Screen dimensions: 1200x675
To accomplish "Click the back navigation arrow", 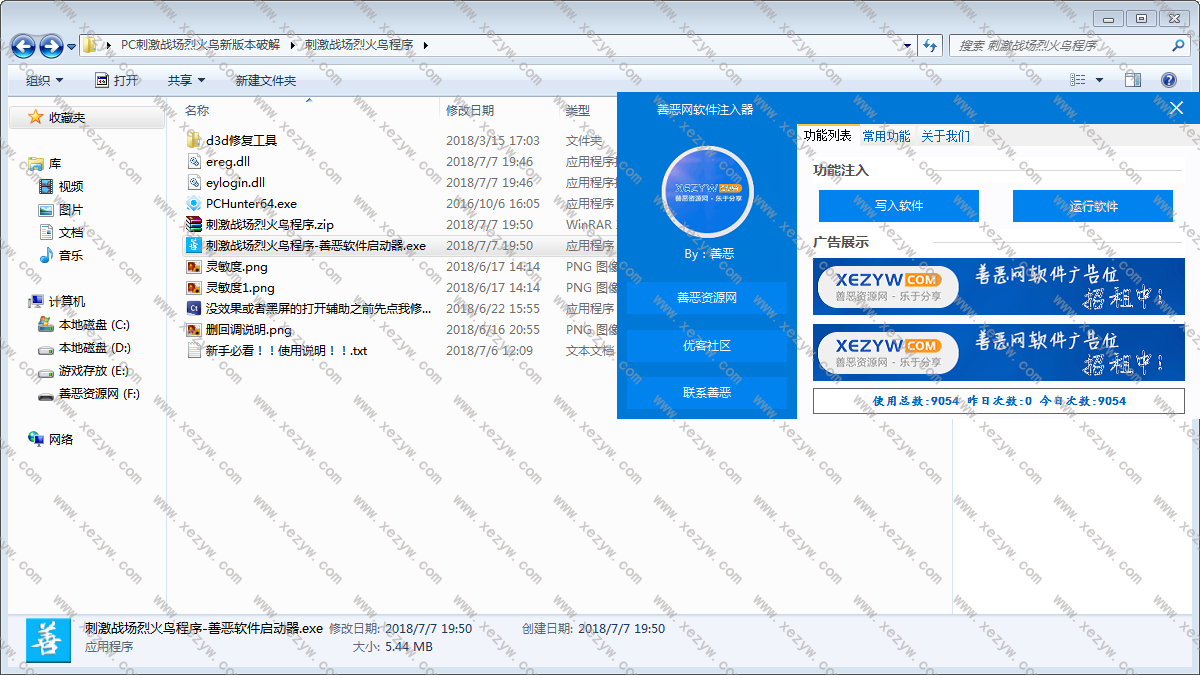I will (24, 46).
